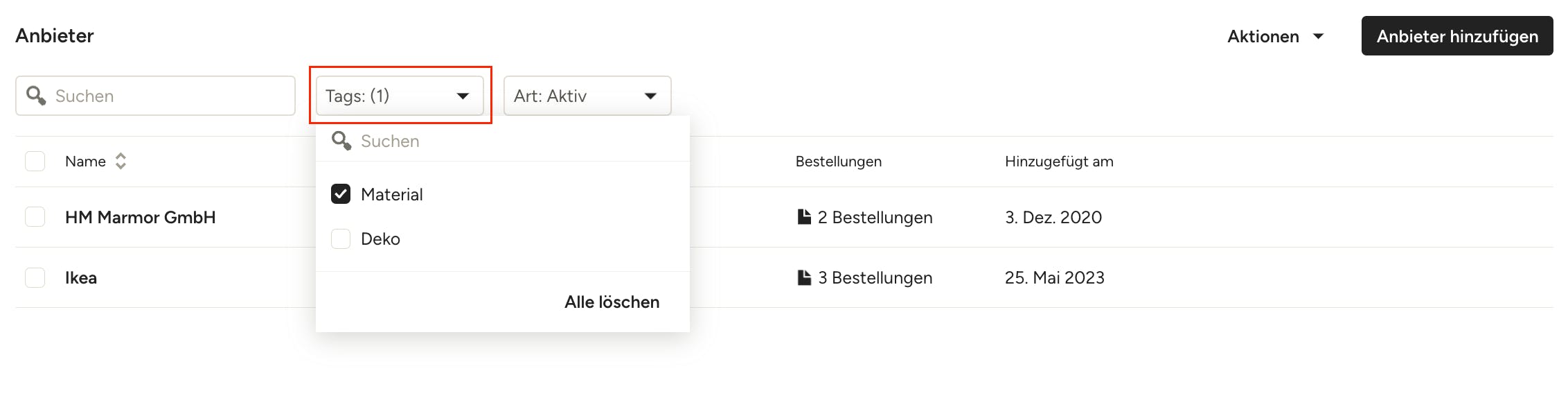Screen dimensions: 1568x416
Task: Select the Ikea row checkbox
Action: pyautogui.click(x=35, y=277)
